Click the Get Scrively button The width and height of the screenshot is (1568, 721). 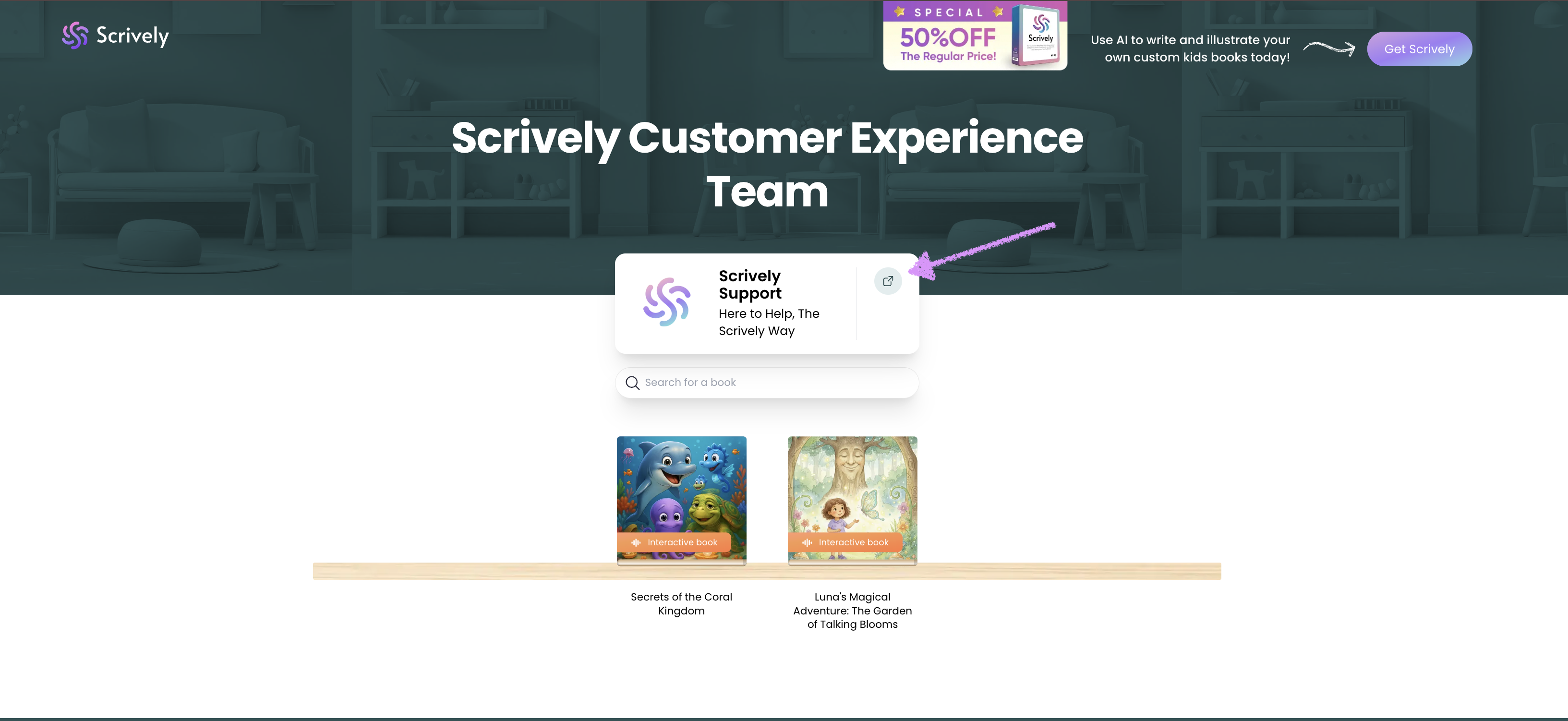(1420, 49)
